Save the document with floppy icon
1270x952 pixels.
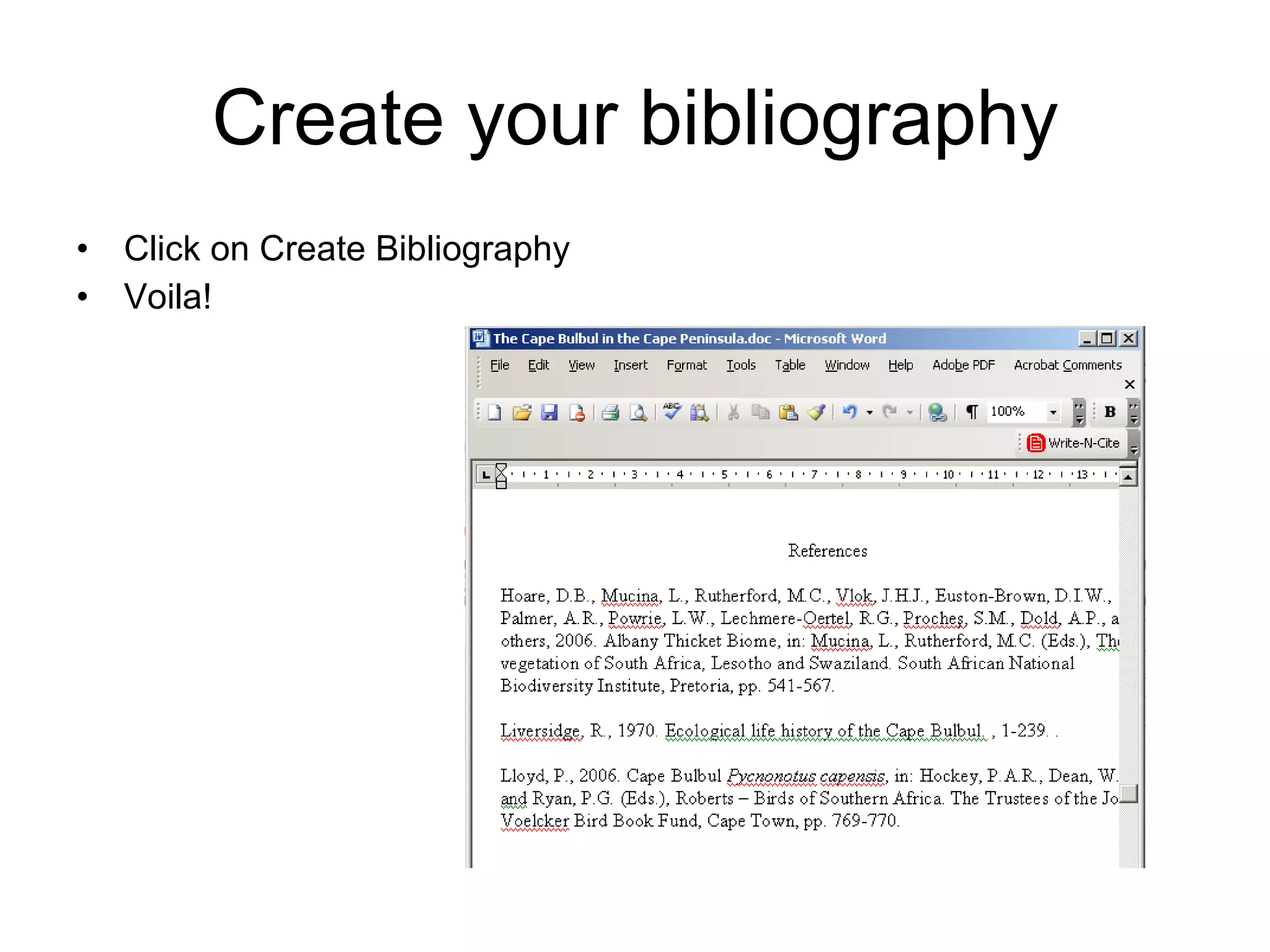coord(549,412)
